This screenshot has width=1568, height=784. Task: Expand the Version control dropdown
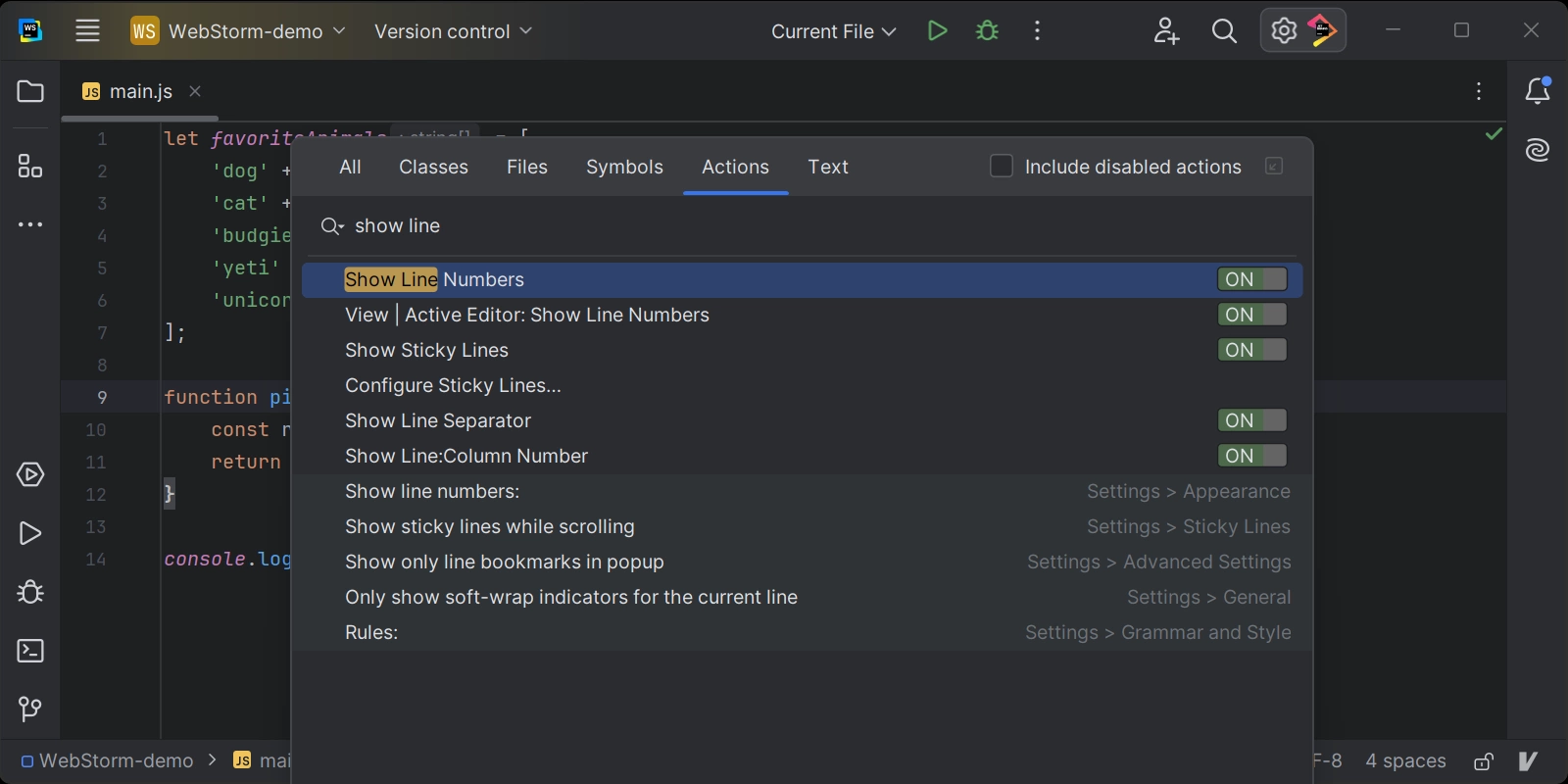[x=453, y=31]
